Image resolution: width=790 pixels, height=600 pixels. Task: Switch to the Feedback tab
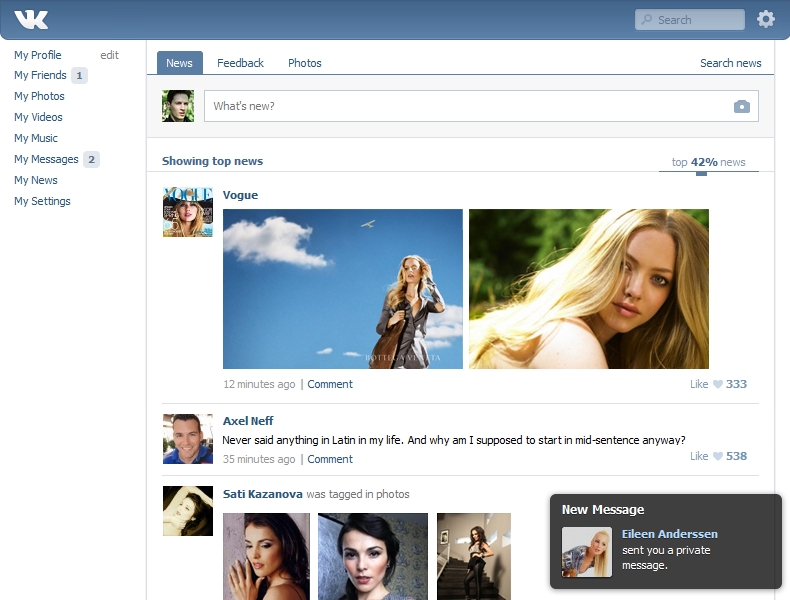tap(240, 63)
